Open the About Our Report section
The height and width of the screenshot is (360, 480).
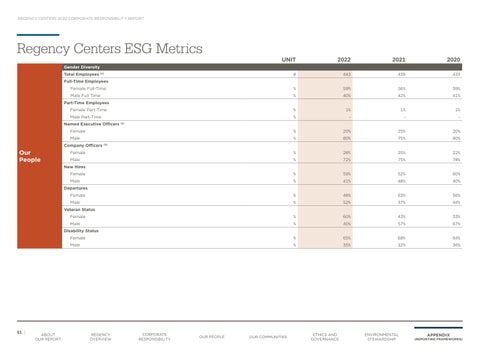point(48,337)
